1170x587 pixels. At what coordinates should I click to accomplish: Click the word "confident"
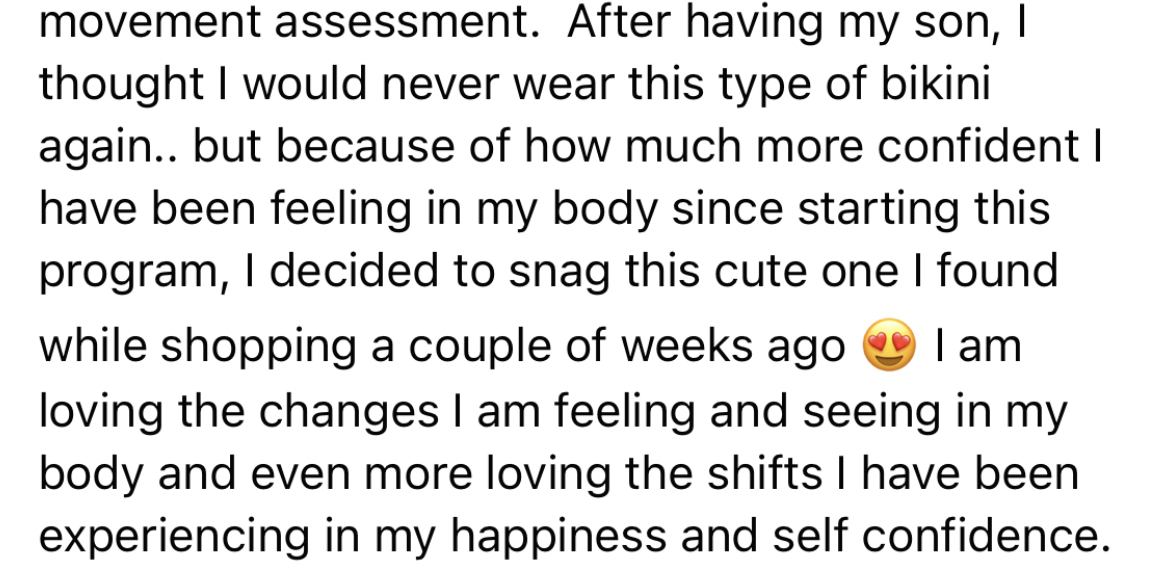pyautogui.click(x=977, y=145)
